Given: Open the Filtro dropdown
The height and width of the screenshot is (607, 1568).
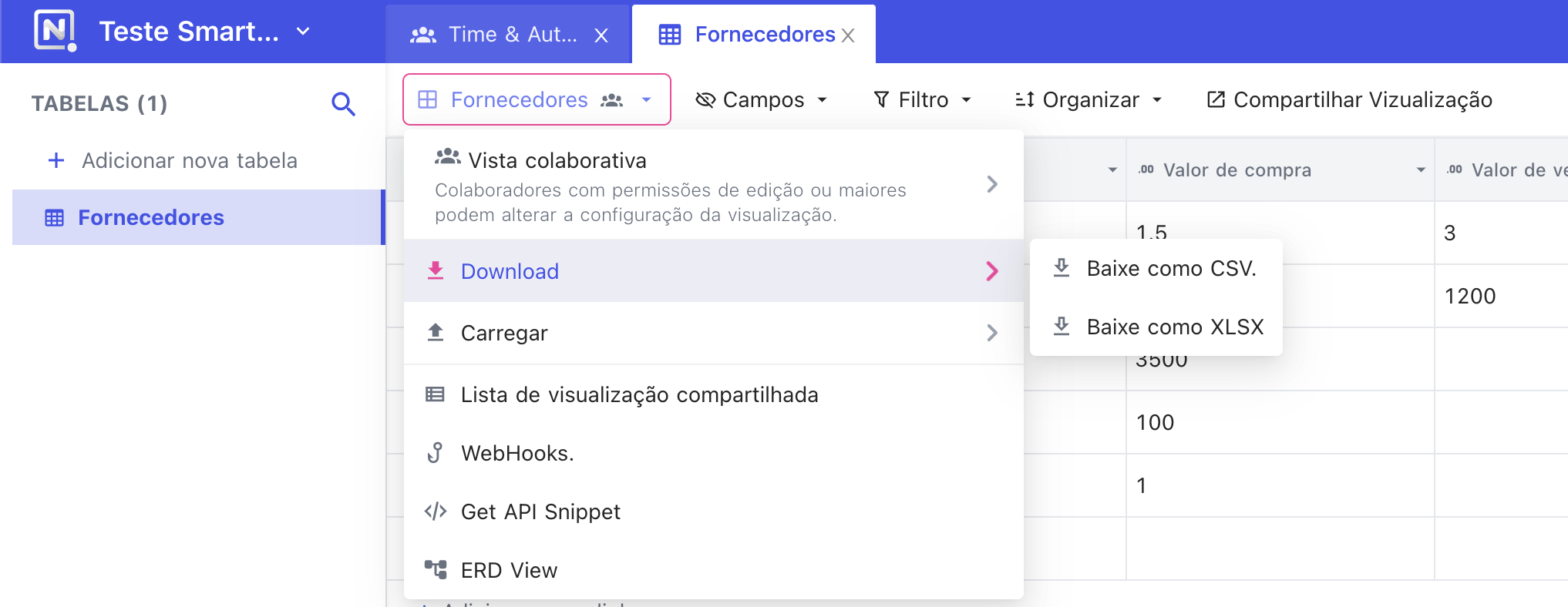Looking at the screenshot, I should (922, 100).
